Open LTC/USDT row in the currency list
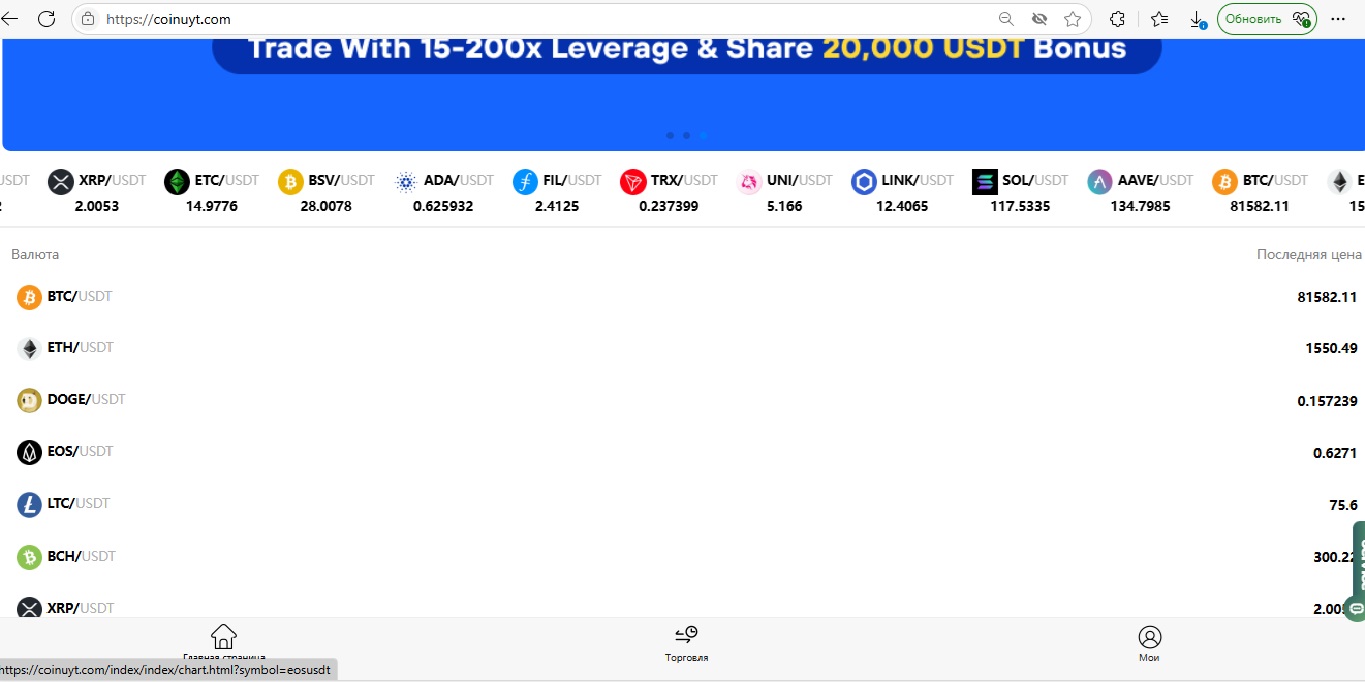This screenshot has width=1365, height=682. pos(682,504)
